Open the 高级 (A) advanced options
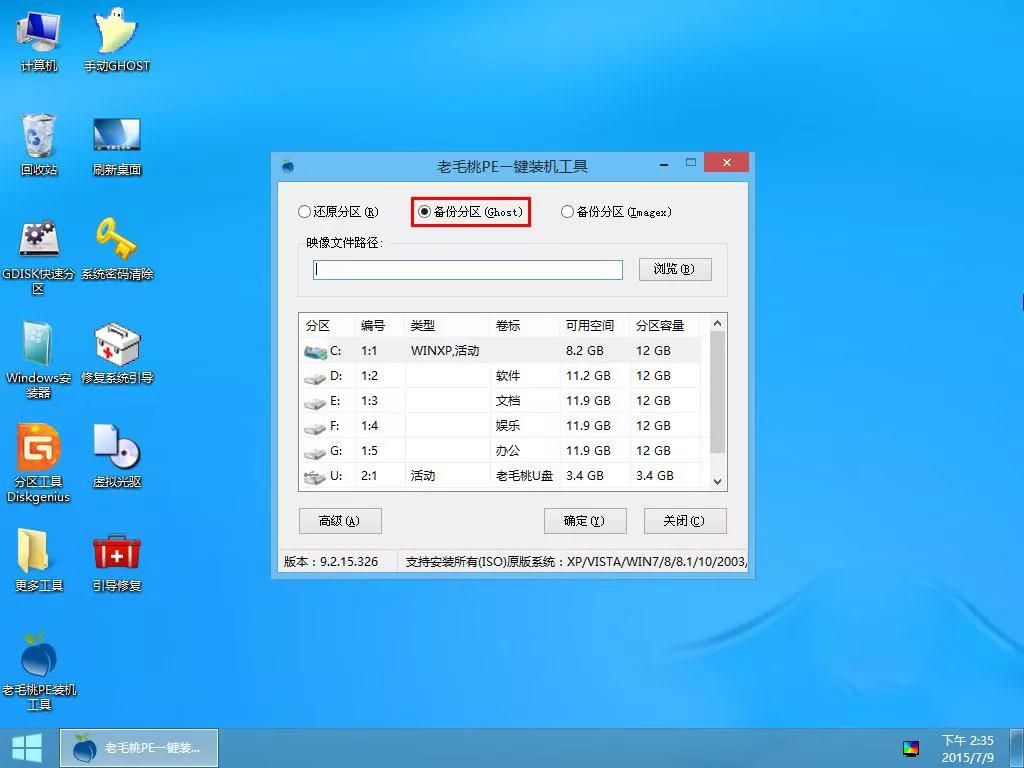The image size is (1024, 768). tap(340, 521)
